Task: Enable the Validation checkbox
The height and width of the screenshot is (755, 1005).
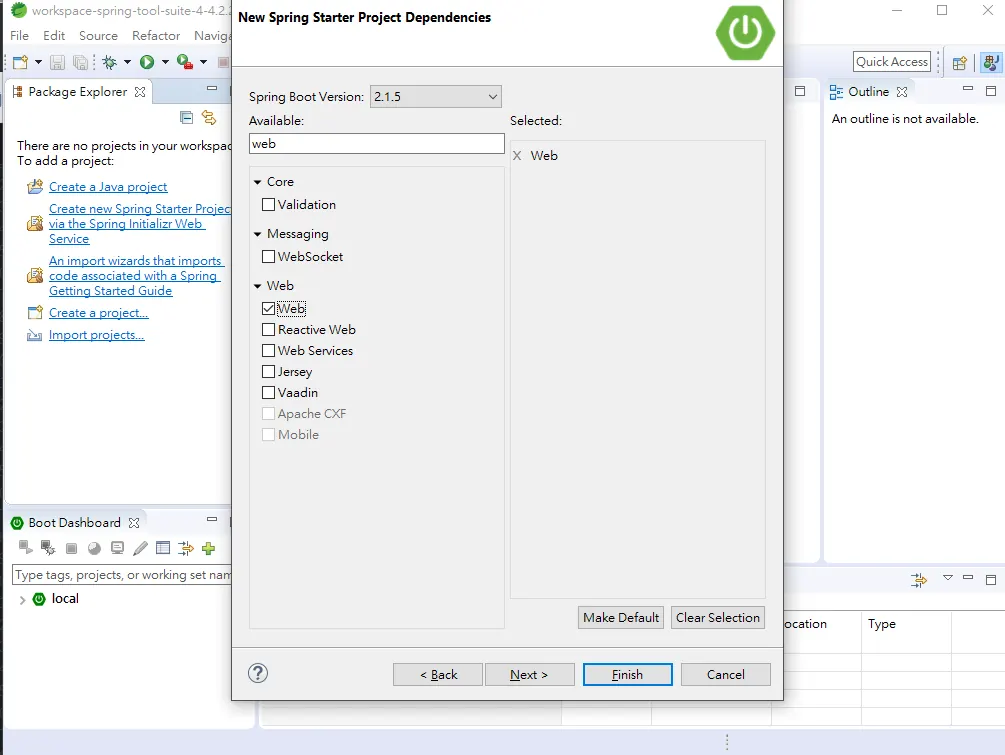Action: [x=269, y=204]
